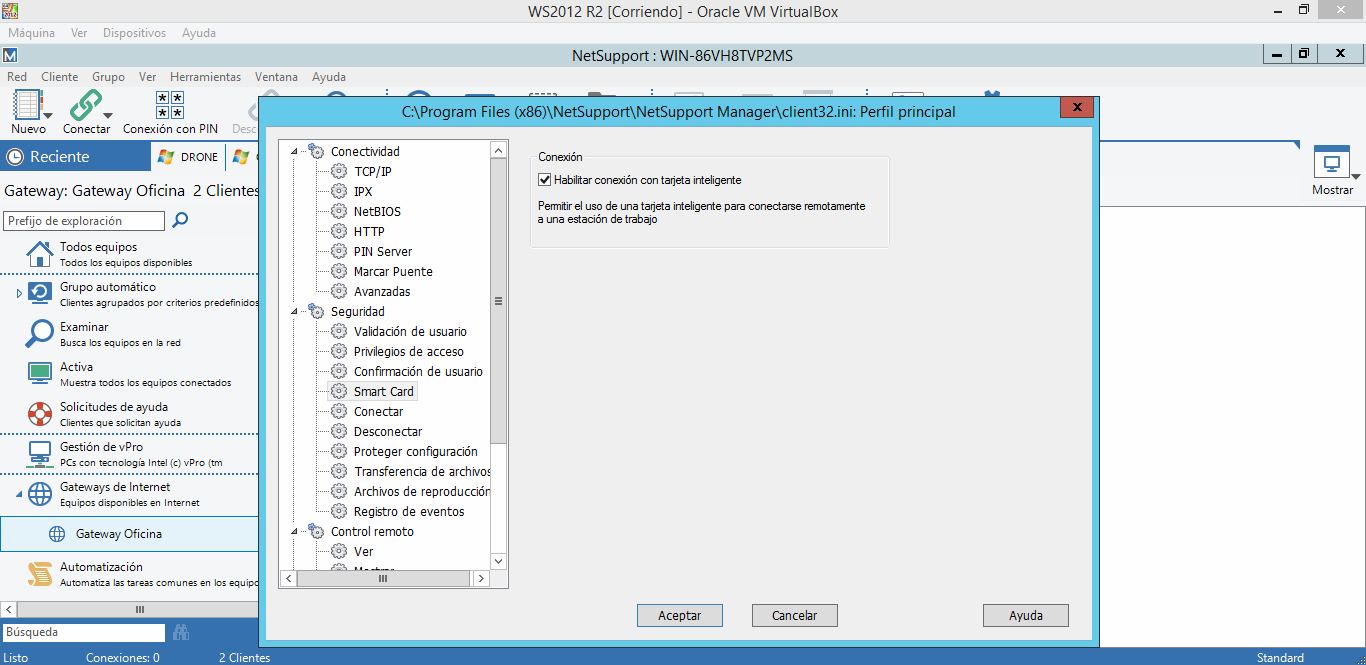Click gear icon beside HTTP
The height and width of the screenshot is (665, 1366).
coord(339,231)
